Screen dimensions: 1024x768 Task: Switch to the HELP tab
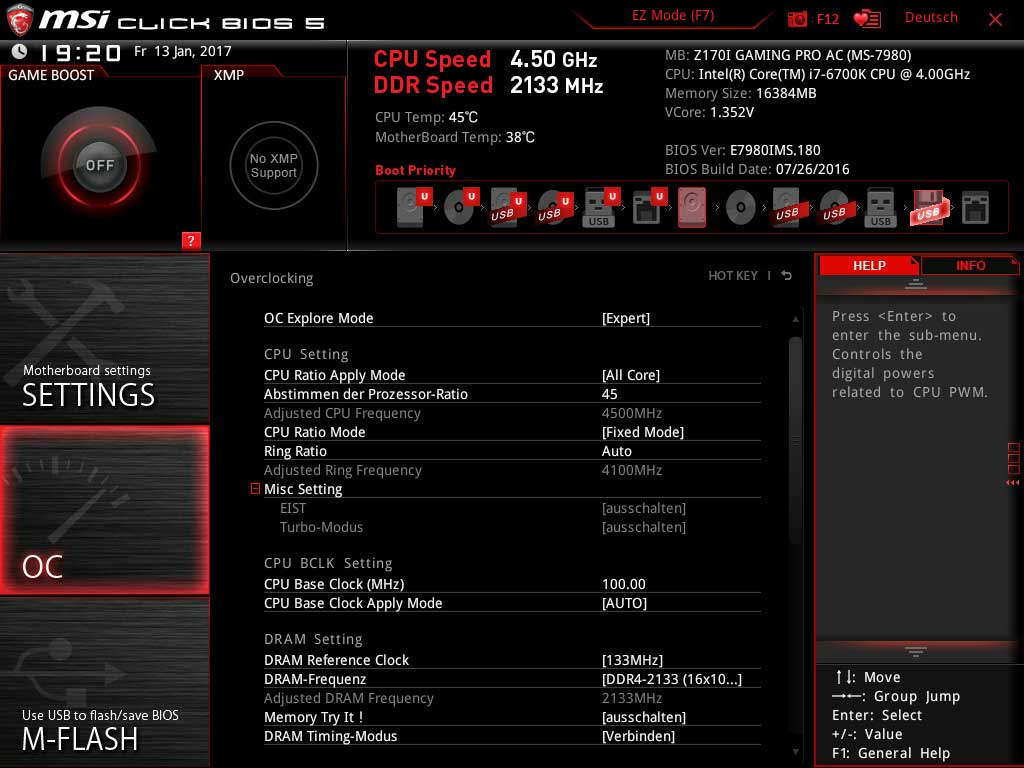(869, 265)
